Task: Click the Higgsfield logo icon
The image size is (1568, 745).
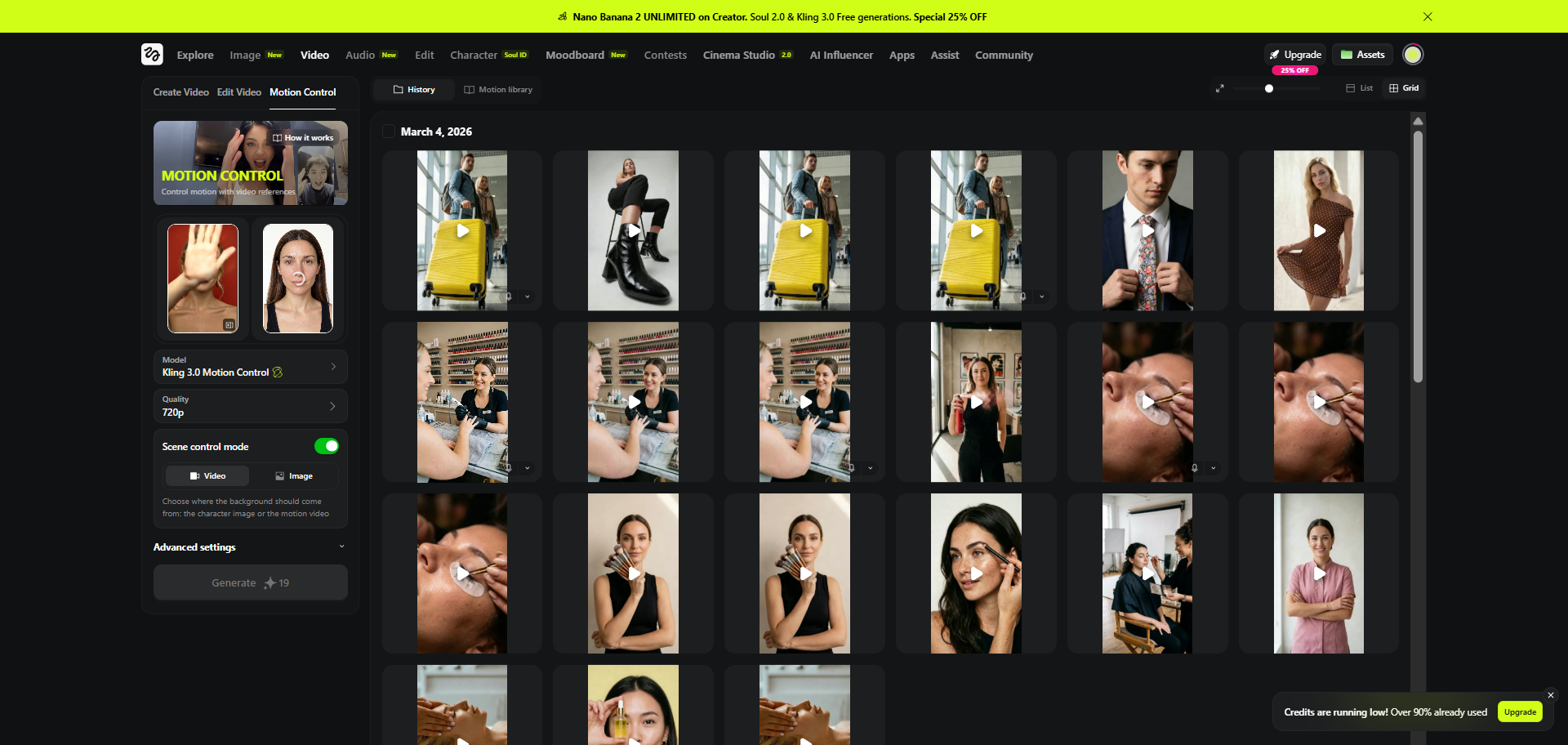Action: coord(152,55)
